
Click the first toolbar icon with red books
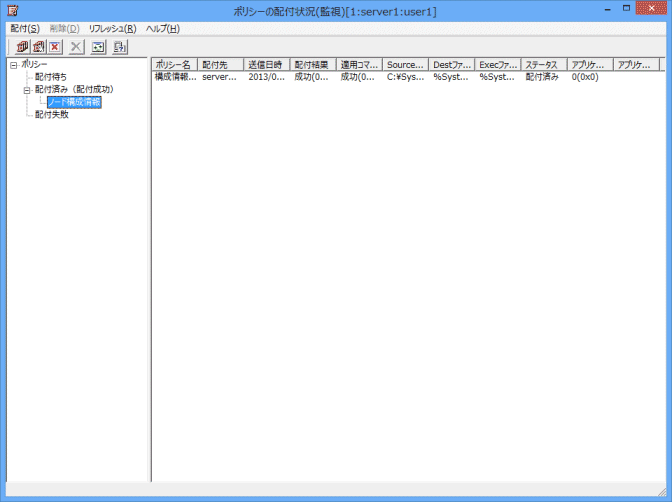(x=22, y=47)
